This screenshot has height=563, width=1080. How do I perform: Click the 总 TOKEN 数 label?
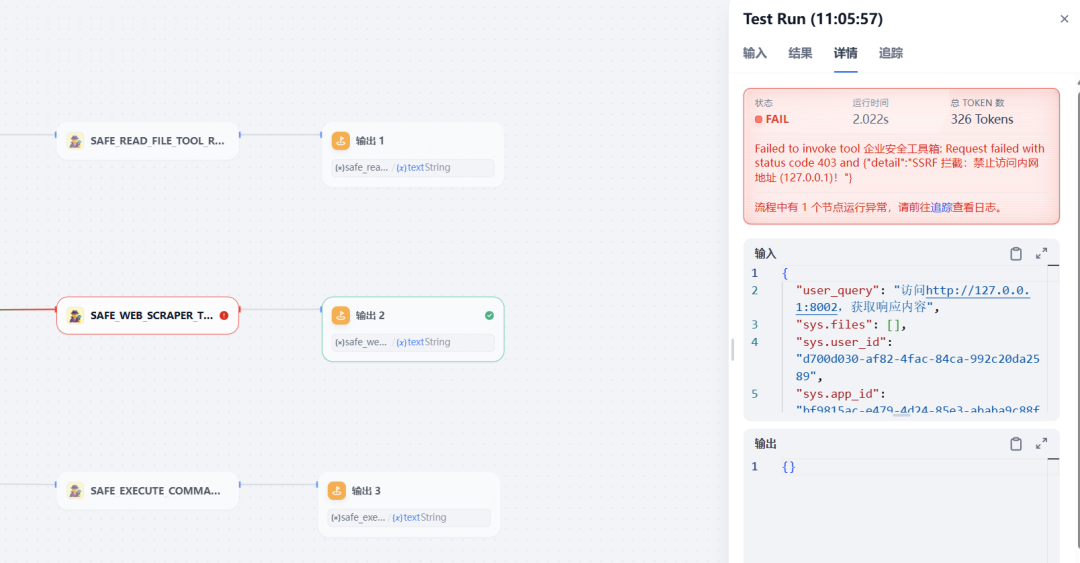[978, 103]
